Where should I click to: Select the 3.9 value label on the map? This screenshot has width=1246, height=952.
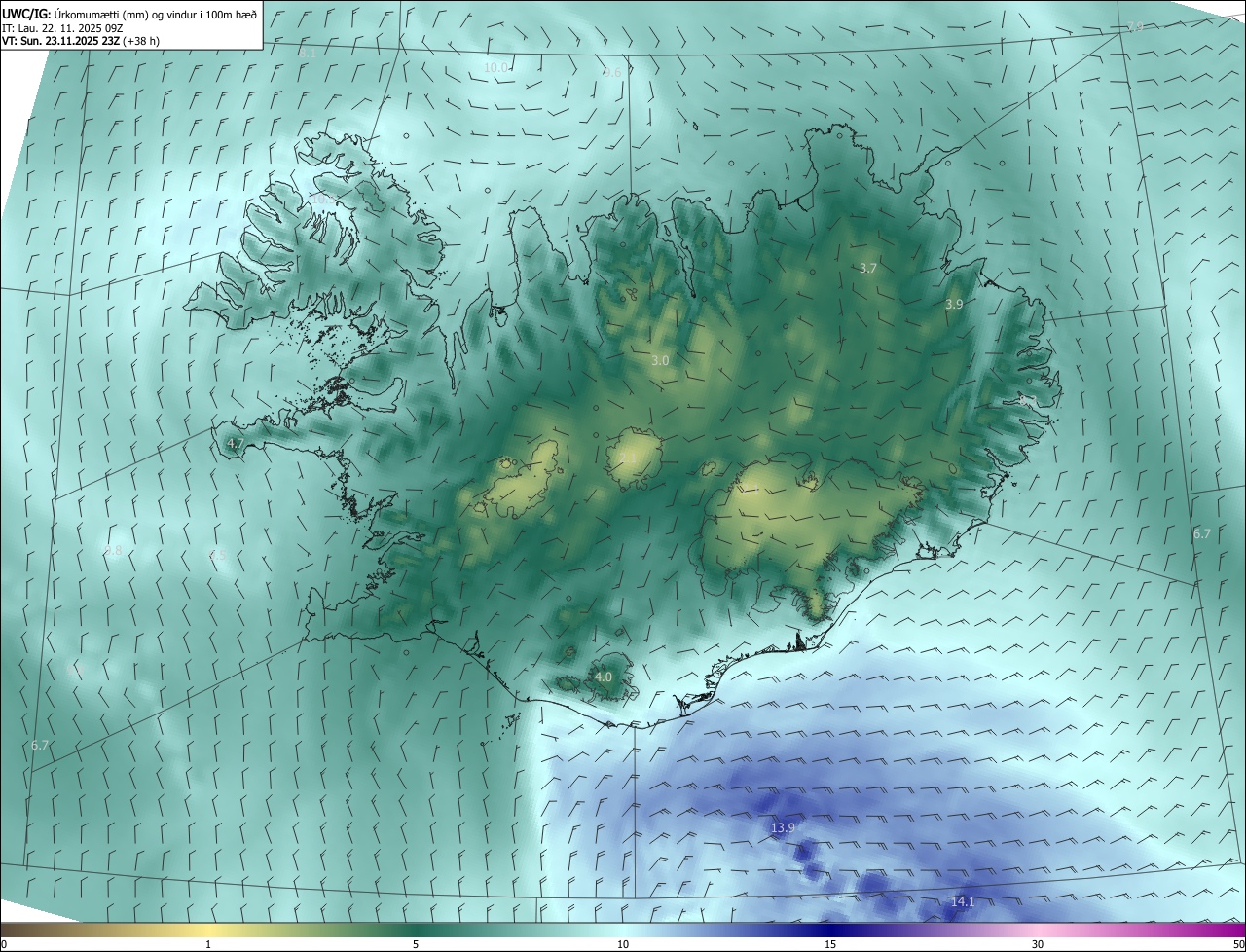tap(954, 305)
